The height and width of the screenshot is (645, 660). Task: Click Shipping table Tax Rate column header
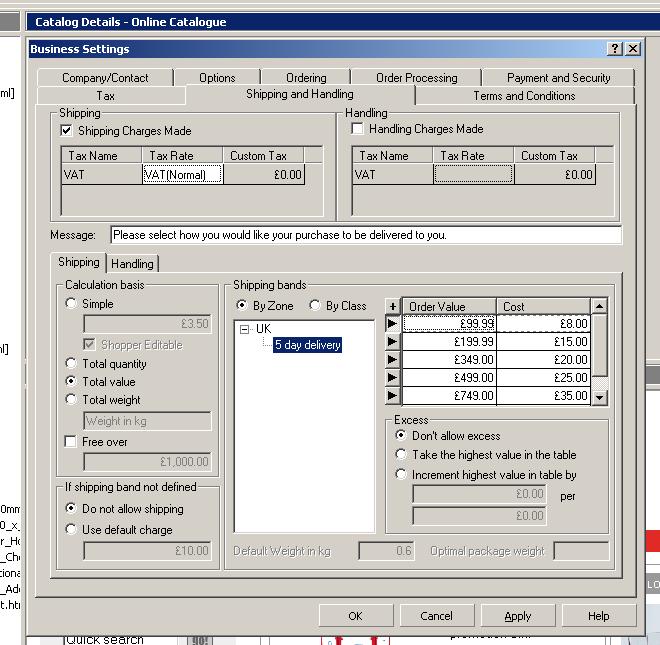182,156
